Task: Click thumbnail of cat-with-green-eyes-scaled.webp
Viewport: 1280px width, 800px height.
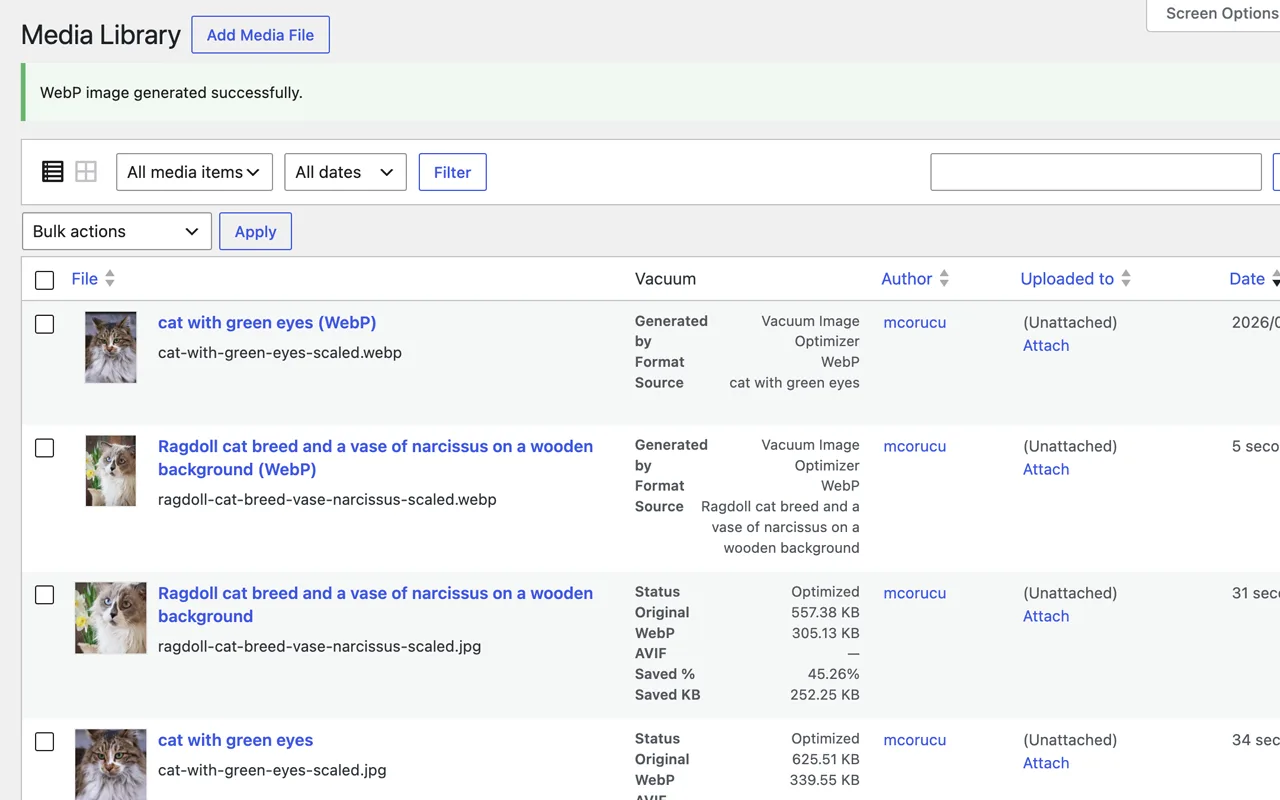Action: (111, 347)
